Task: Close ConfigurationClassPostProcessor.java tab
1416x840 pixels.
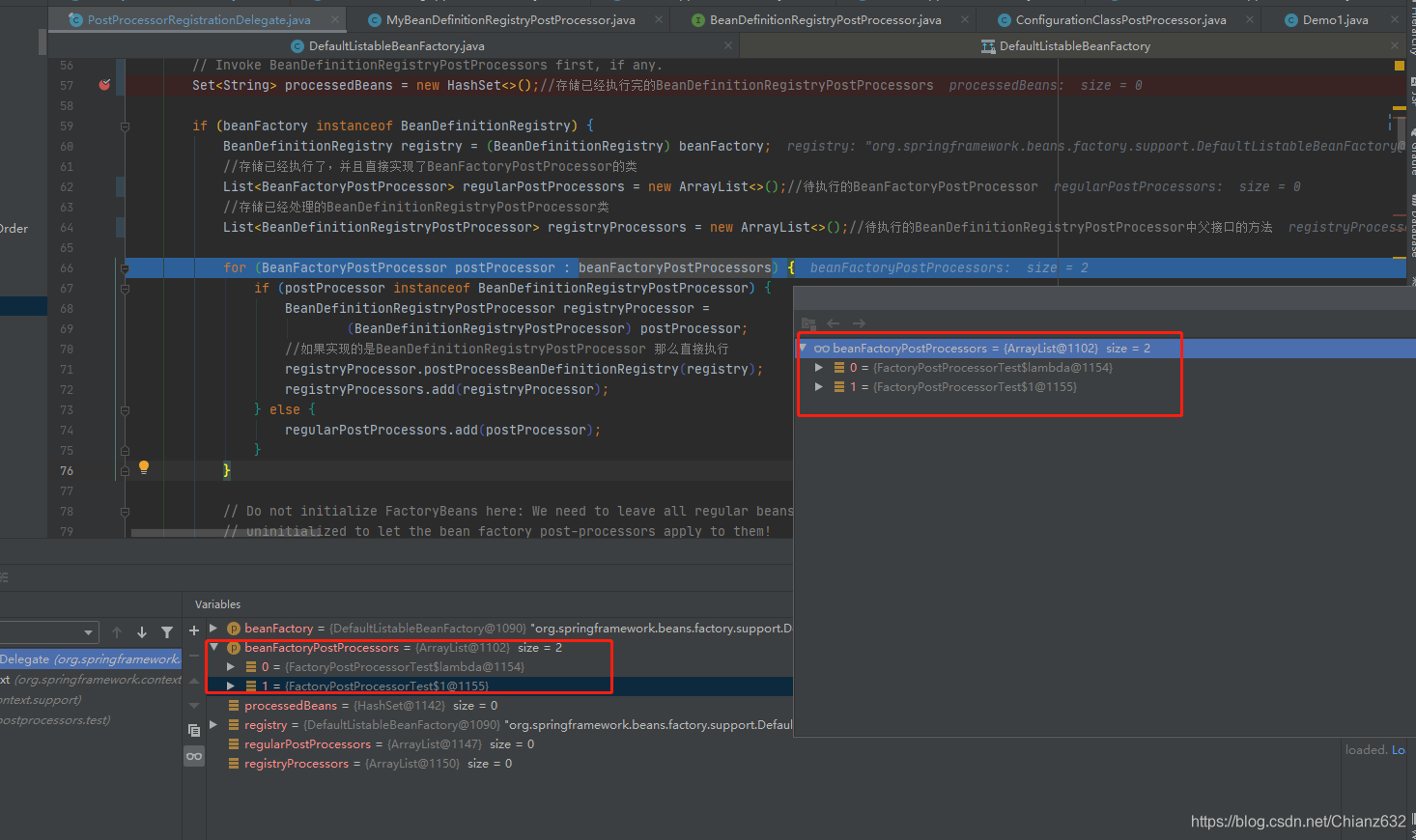Action: tap(1250, 19)
